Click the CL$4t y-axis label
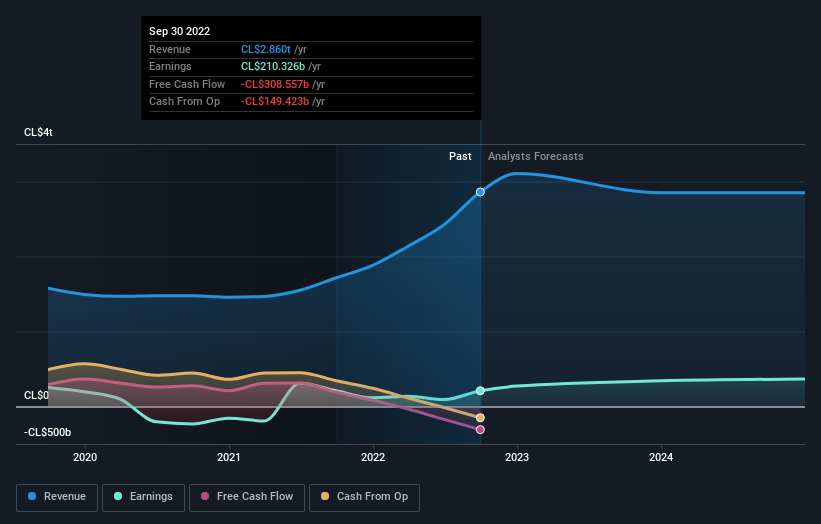The height and width of the screenshot is (524, 821). pos(38,132)
